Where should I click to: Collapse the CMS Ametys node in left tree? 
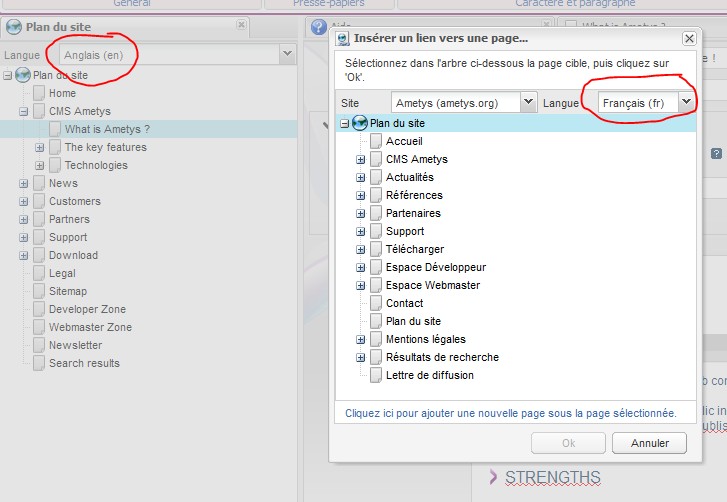(24, 111)
